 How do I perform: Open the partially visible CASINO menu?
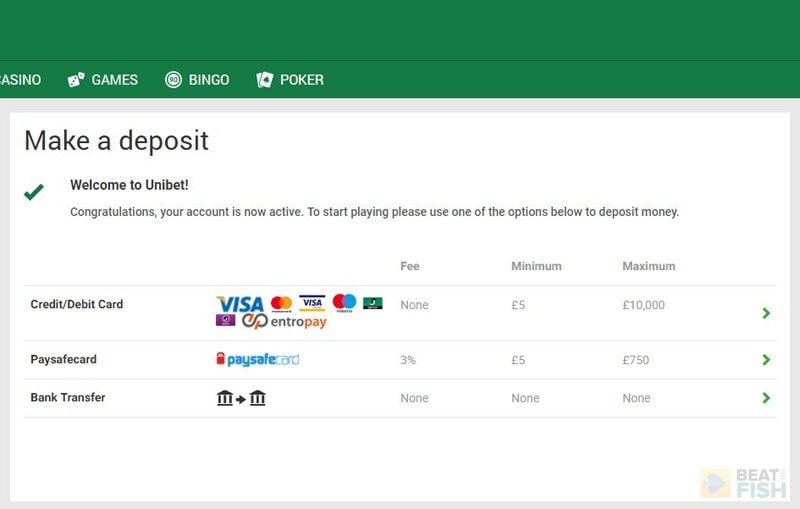(x=20, y=80)
